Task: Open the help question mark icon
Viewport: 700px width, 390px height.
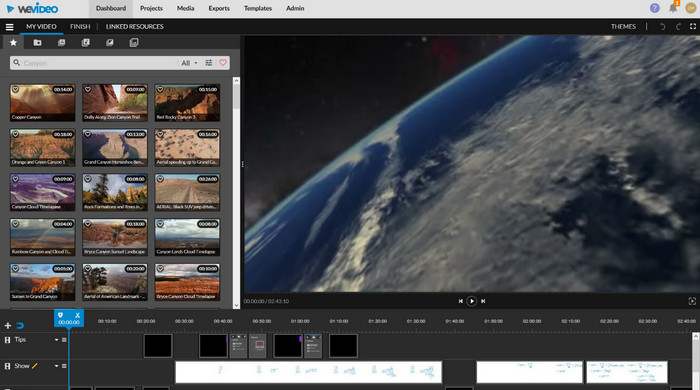Action: [x=654, y=8]
